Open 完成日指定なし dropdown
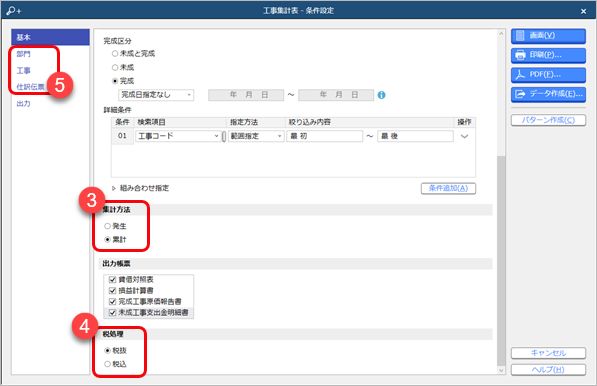 coord(156,95)
